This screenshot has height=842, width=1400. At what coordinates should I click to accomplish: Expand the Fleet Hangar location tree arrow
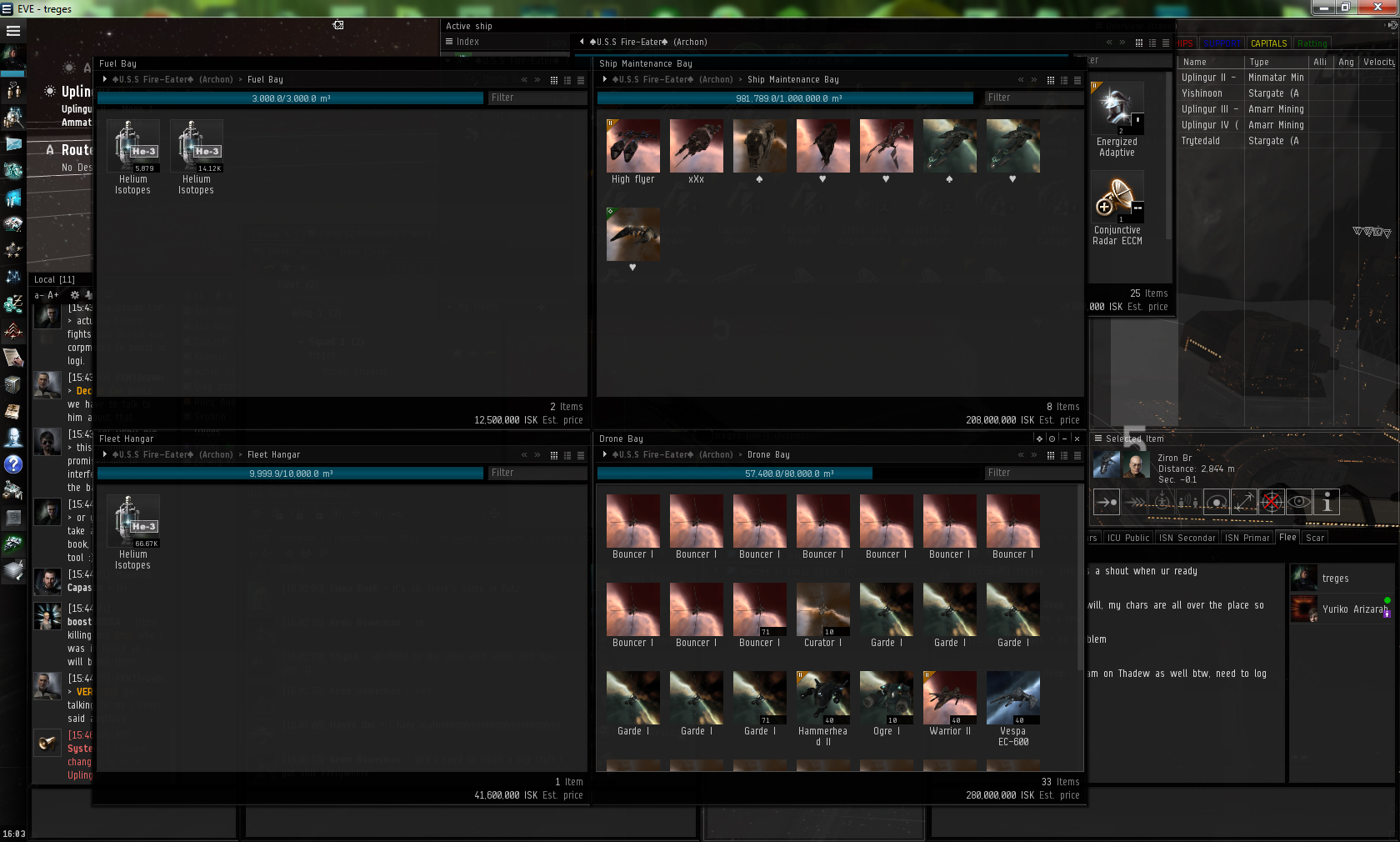coord(104,454)
